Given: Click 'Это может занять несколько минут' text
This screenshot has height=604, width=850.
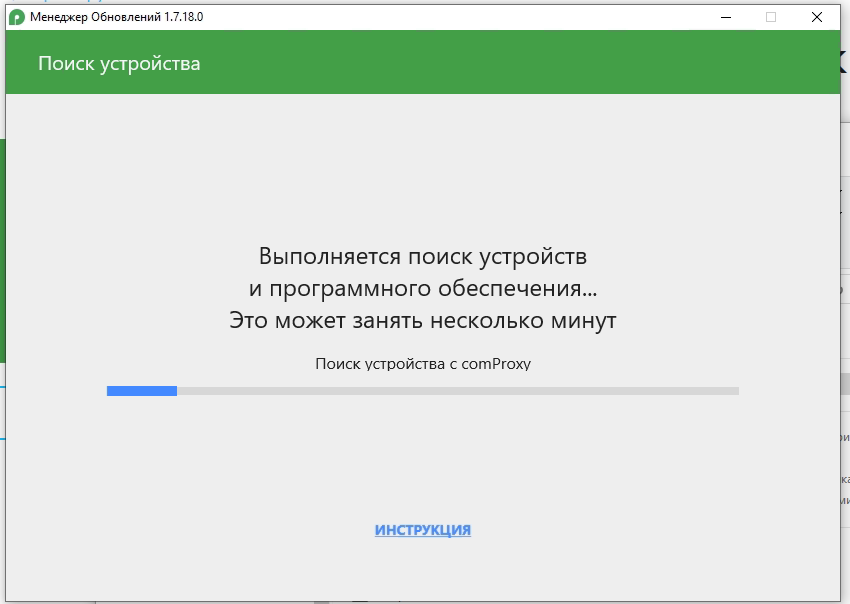Looking at the screenshot, I should [422, 321].
